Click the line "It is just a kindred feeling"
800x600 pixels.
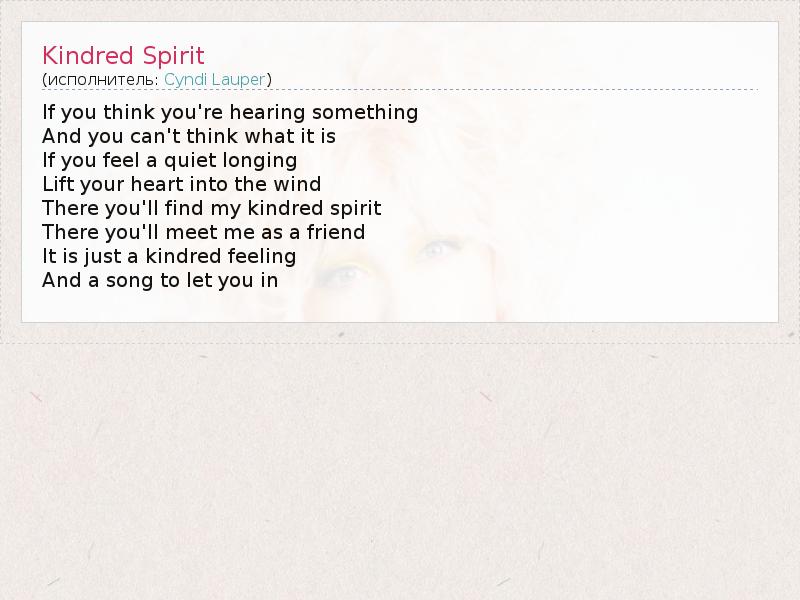click(x=169, y=256)
